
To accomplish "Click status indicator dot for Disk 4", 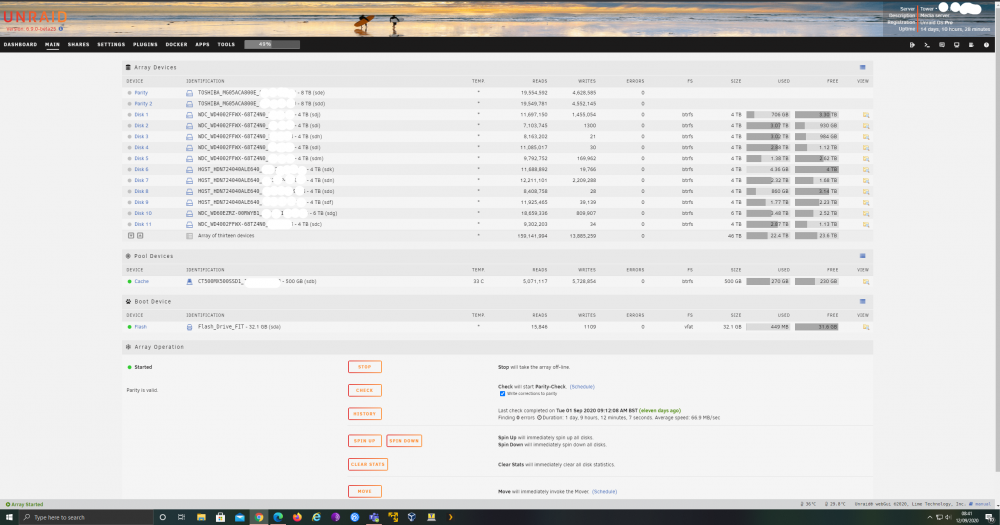I will (129, 147).
